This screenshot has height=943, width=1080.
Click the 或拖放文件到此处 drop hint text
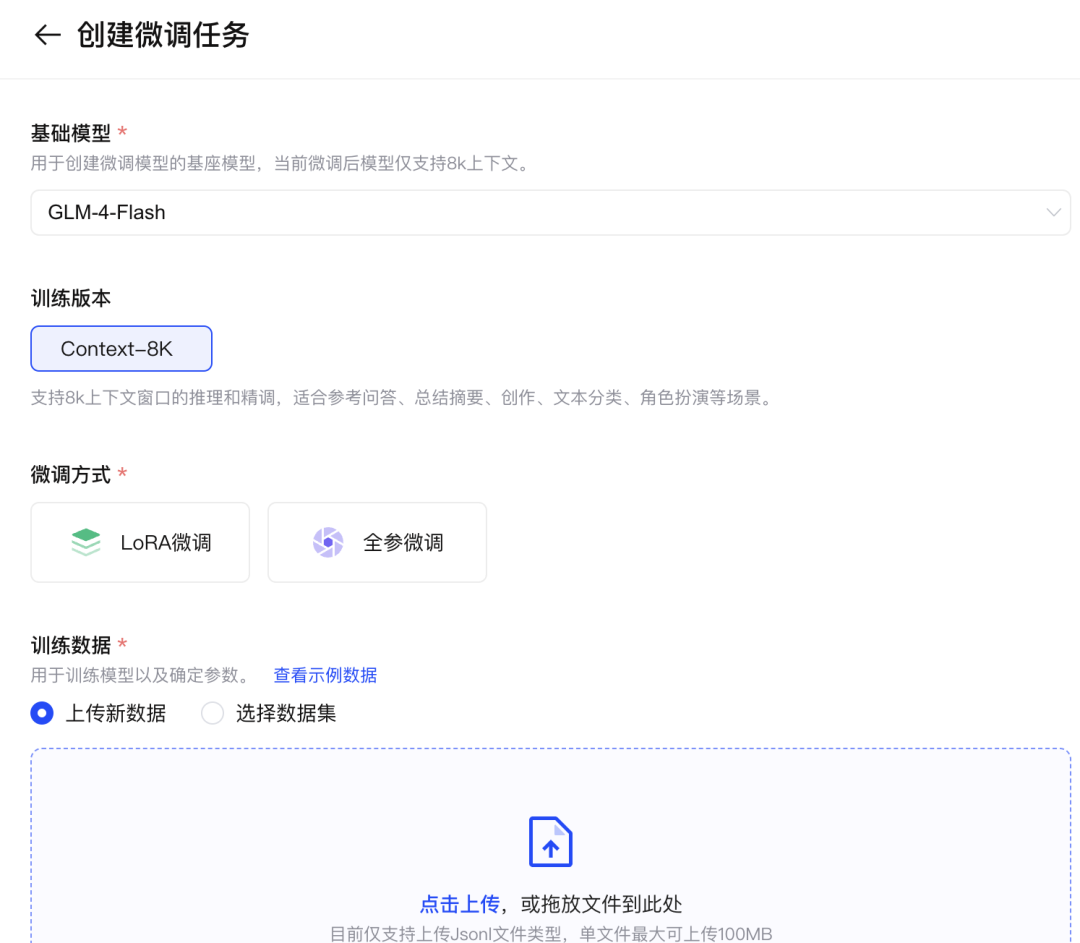(x=601, y=904)
